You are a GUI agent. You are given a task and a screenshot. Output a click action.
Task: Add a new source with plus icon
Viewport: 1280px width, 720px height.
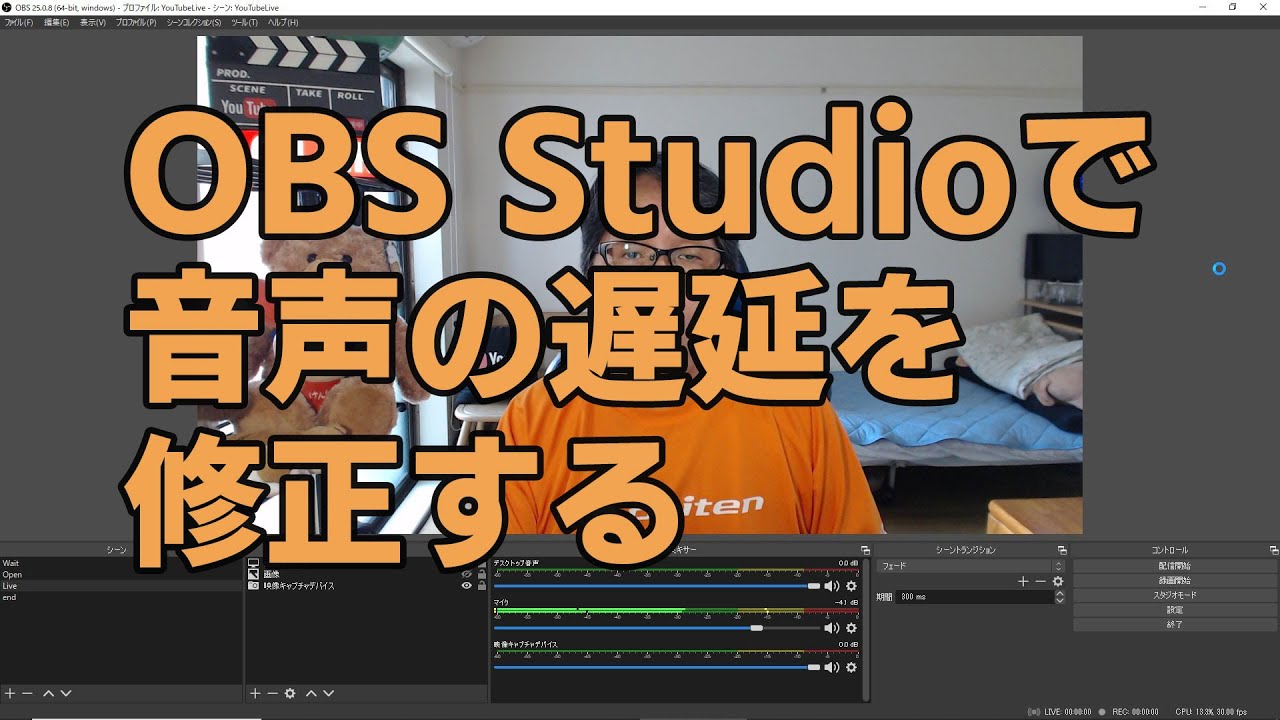tap(255, 693)
